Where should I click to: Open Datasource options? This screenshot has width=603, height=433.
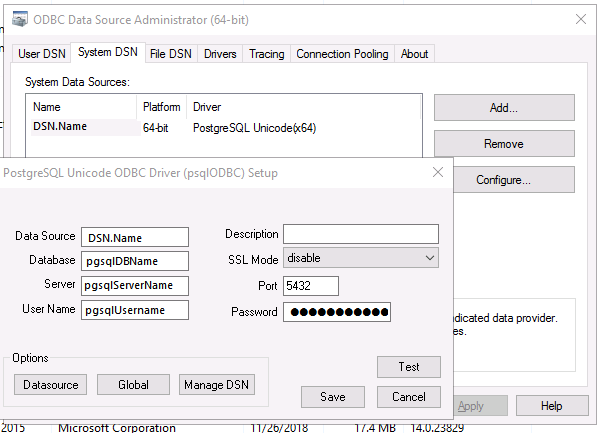50,385
